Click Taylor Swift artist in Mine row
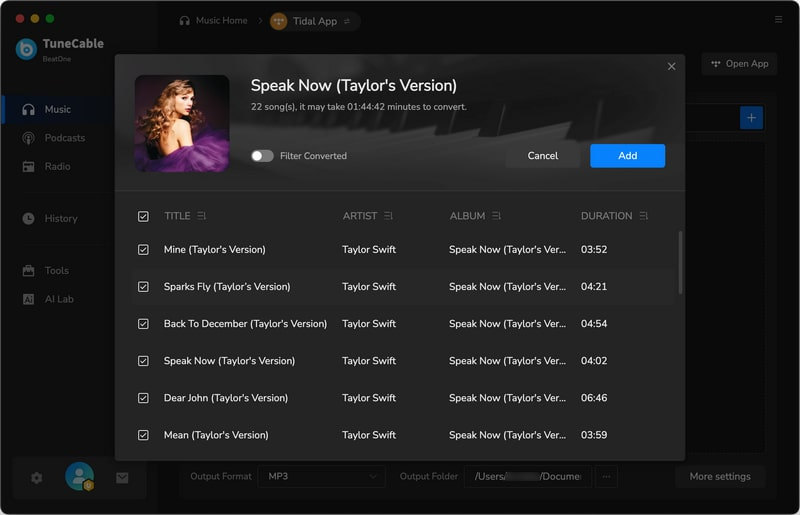Image resolution: width=800 pixels, height=515 pixels. 369,250
